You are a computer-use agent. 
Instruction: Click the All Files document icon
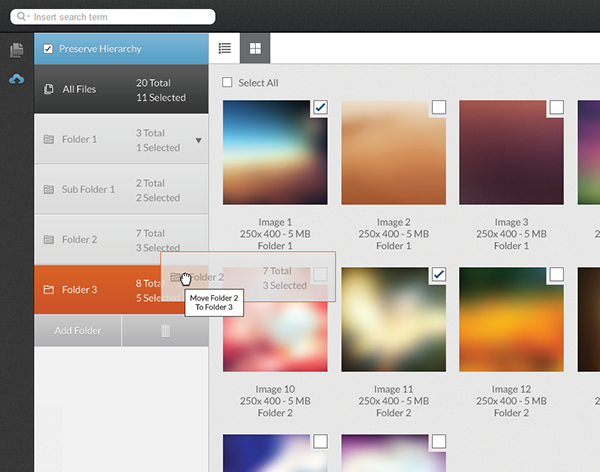49,89
